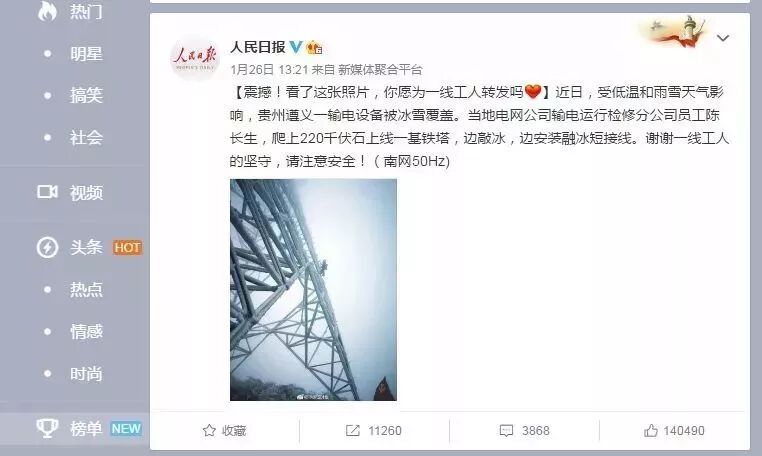762x456 pixels.
Task: Click the blue verified V badge
Action: 296,47
